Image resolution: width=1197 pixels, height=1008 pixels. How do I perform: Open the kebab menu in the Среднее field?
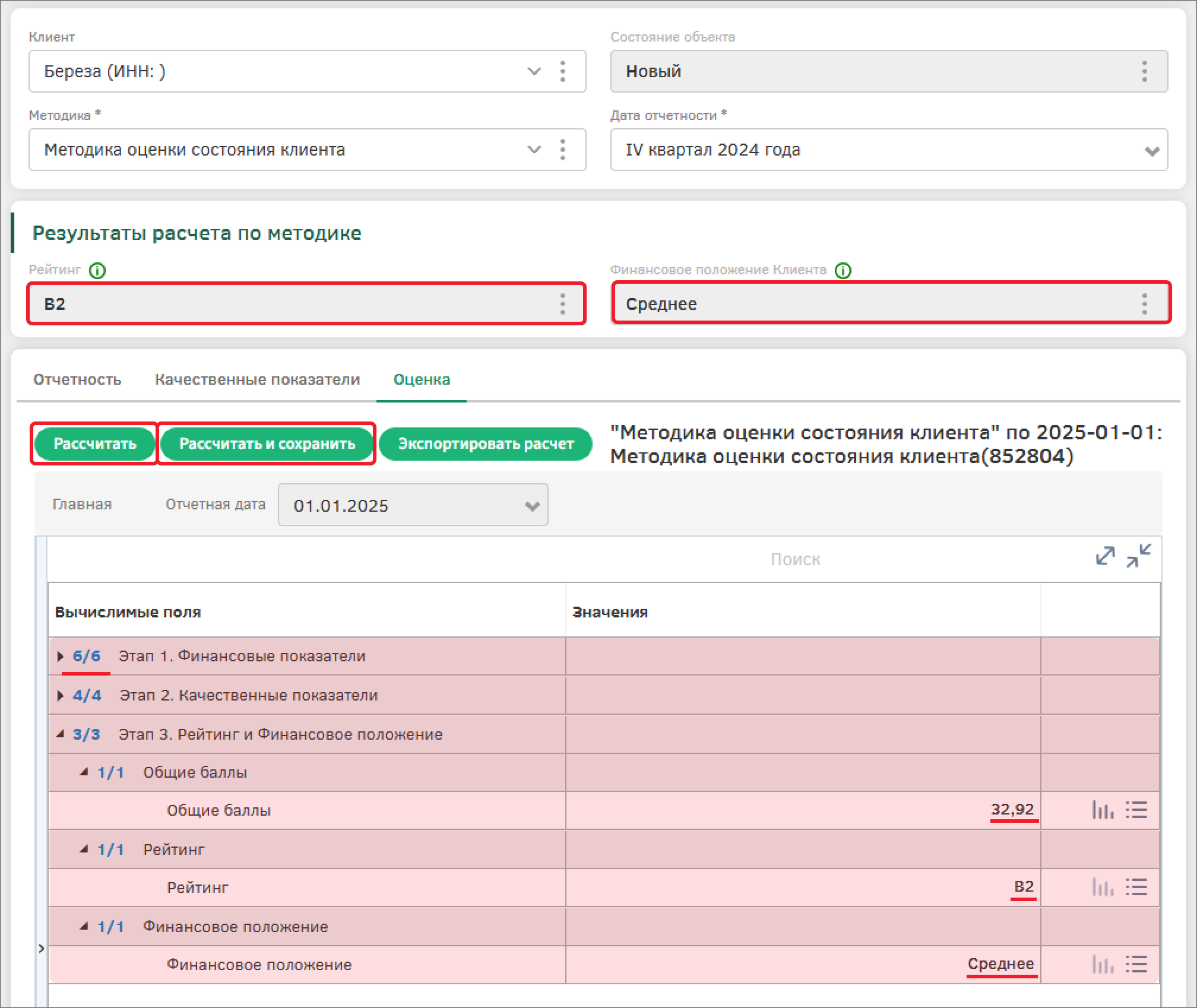pos(1144,304)
